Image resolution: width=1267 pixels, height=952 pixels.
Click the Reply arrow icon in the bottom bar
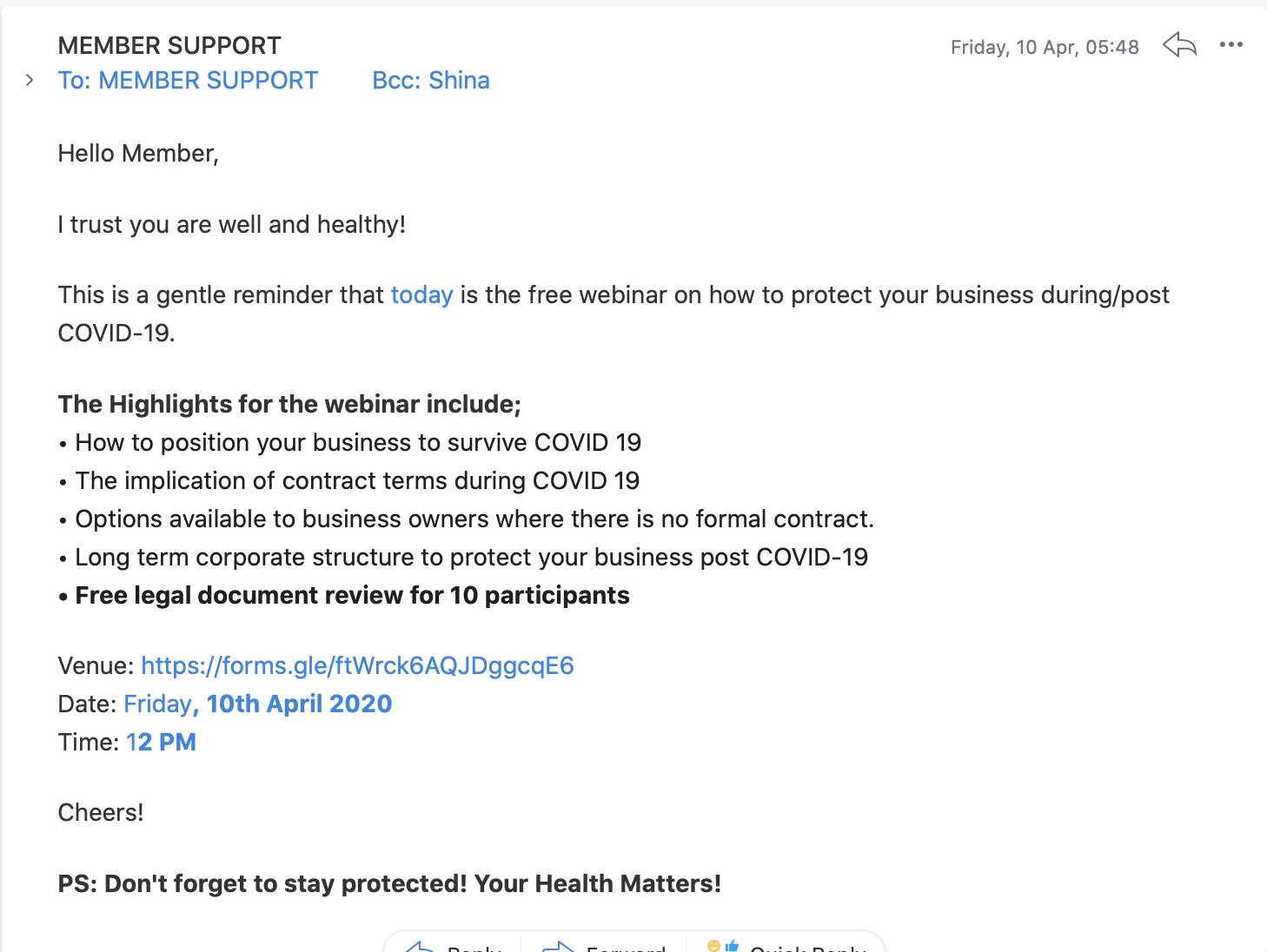coord(420,946)
